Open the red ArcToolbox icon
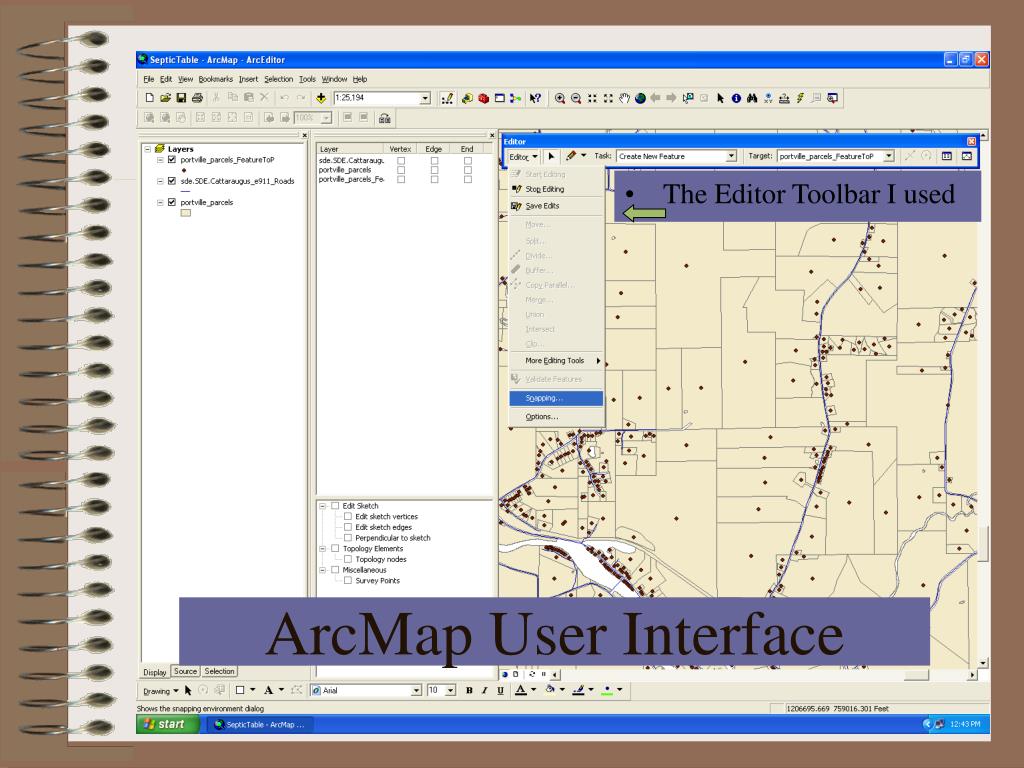This screenshot has width=1024, height=768. click(483, 98)
